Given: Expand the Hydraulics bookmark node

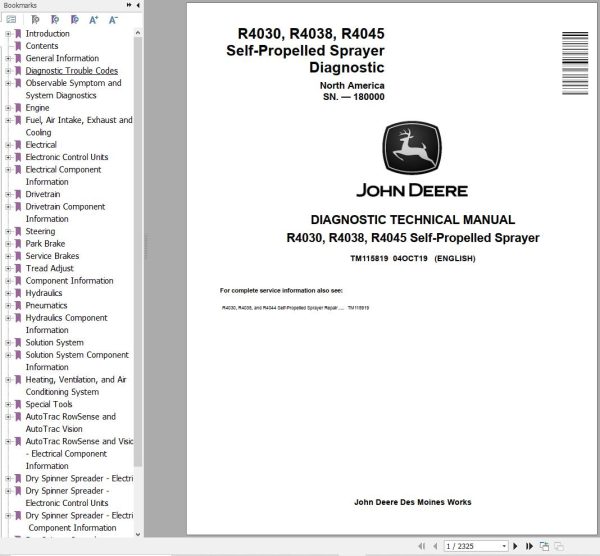Looking at the screenshot, I should pos(8,293).
